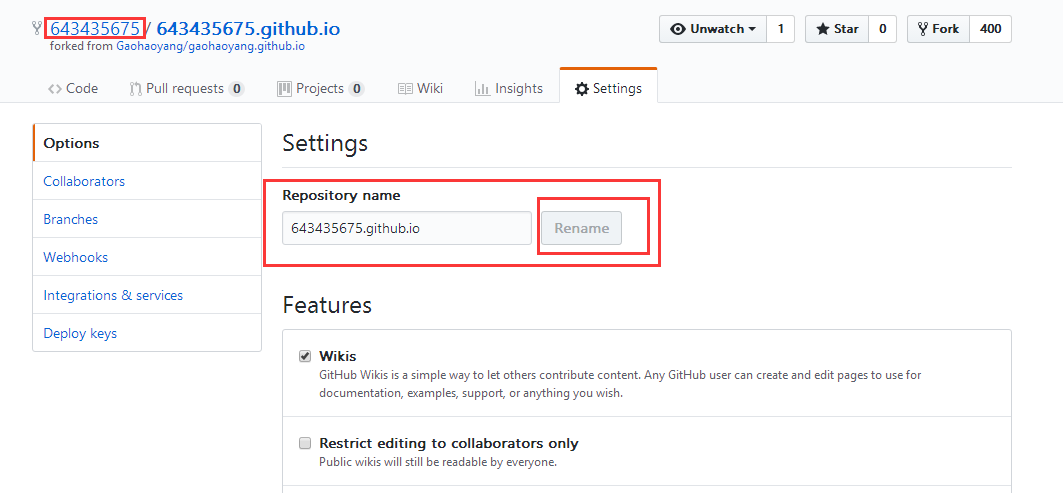Switch to the Projects tab

point(321,88)
